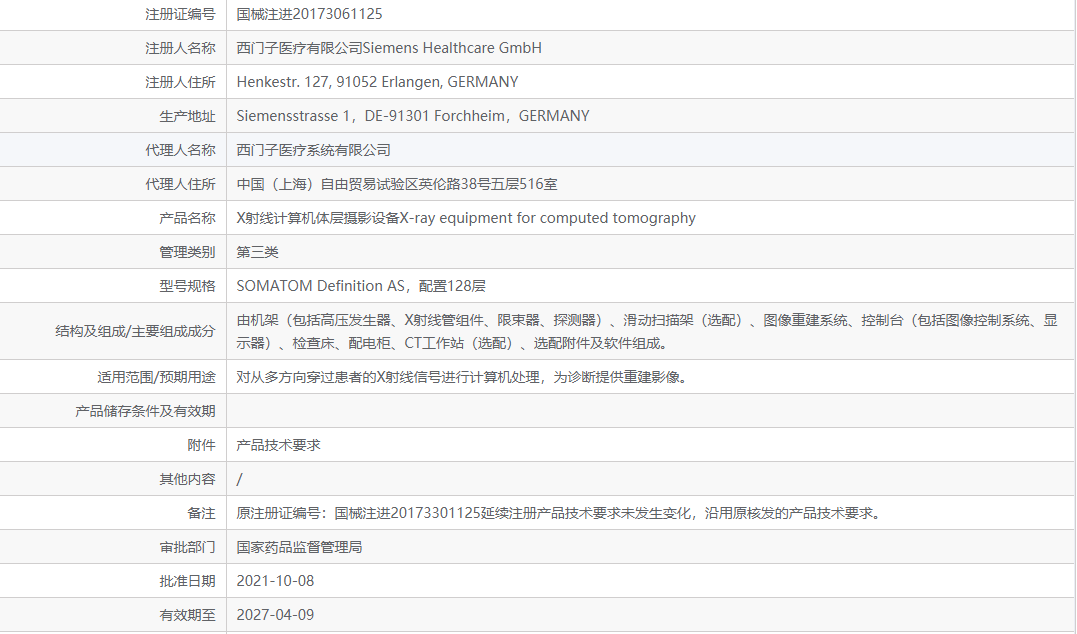Viewport: 1077px width, 634px height.
Task: Open the 产品技术要求 attachment
Action: (278, 445)
